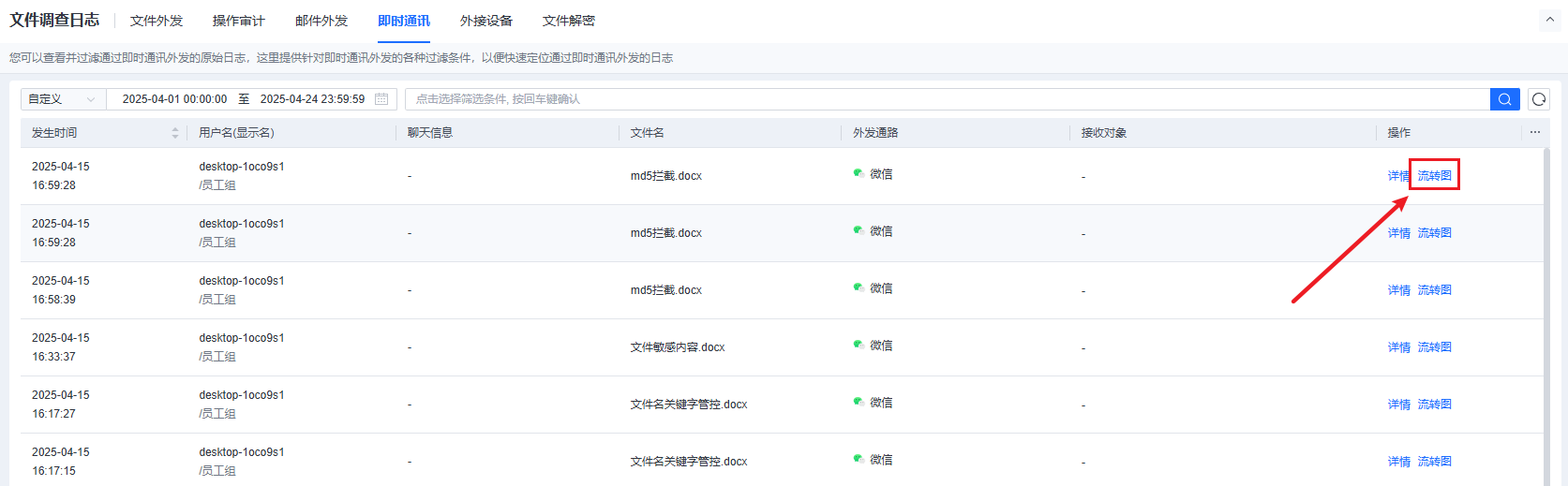
Task: Open 流转图 for the 16:17:27 log entry
Action: click(1434, 405)
